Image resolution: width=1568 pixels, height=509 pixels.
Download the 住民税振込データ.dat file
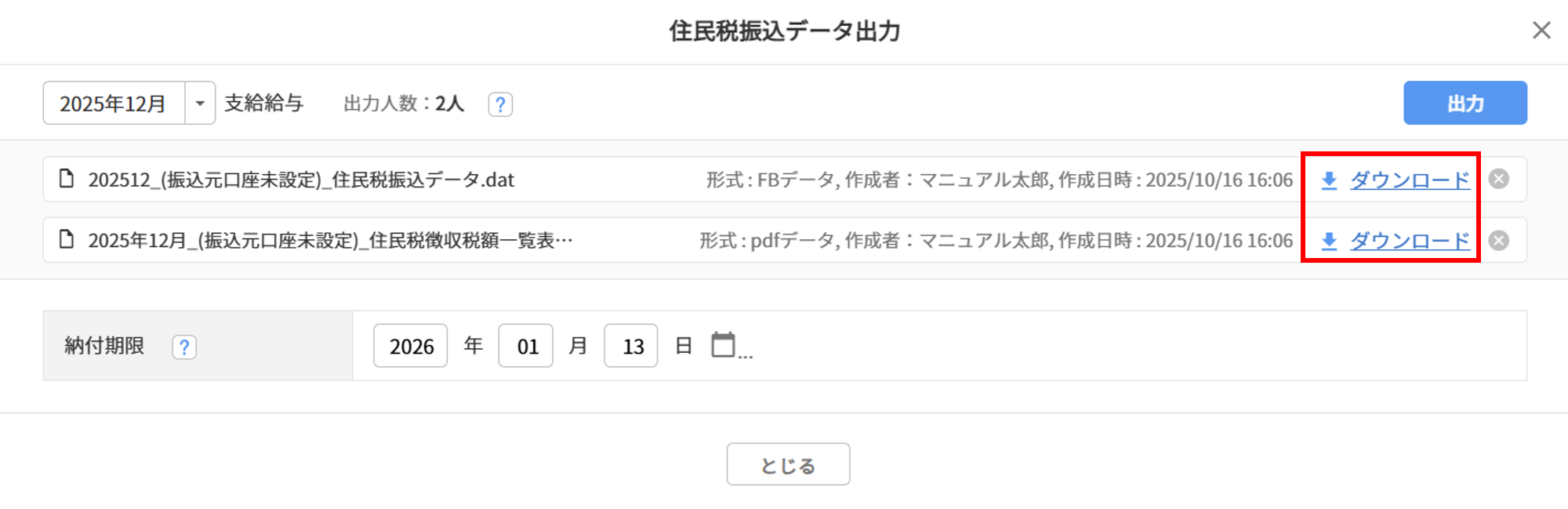pos(1409,180)
